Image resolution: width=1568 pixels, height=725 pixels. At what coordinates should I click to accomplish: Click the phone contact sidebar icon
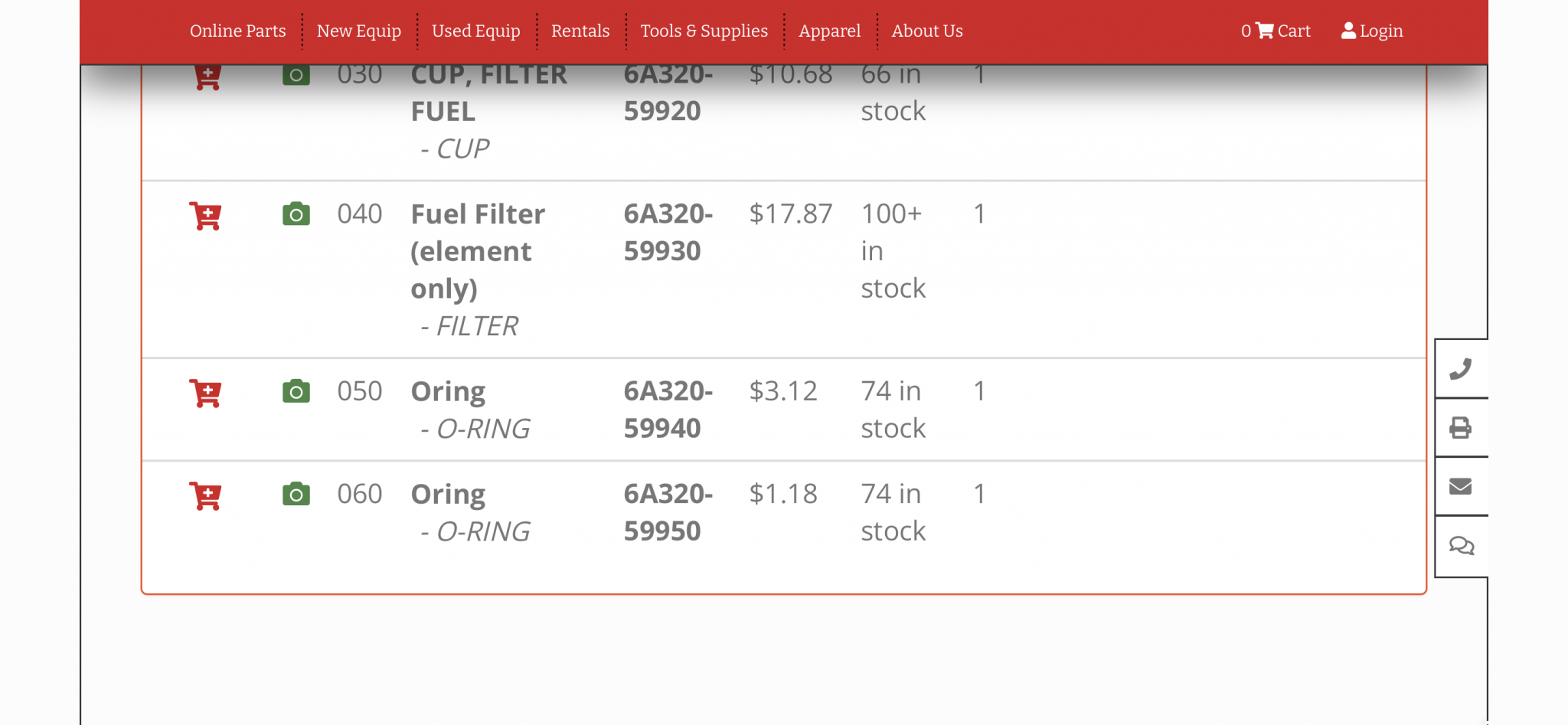click(x=1461, y=369)
